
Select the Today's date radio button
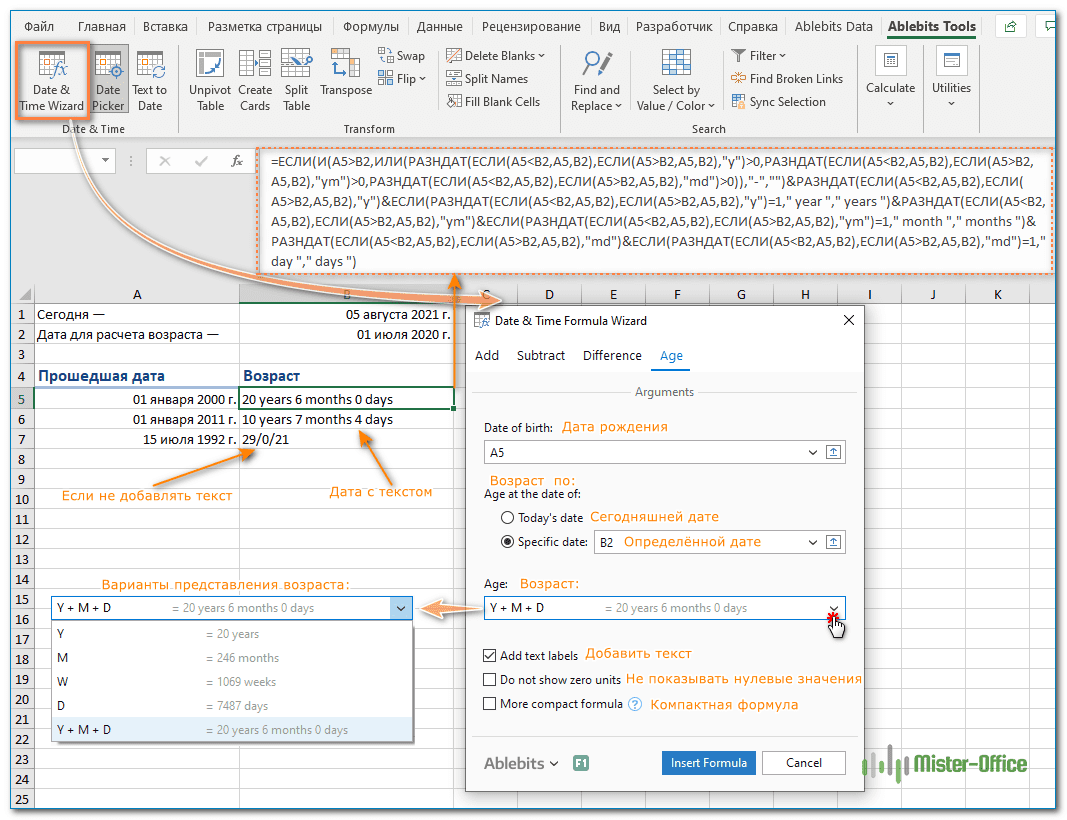coord(508,518)
